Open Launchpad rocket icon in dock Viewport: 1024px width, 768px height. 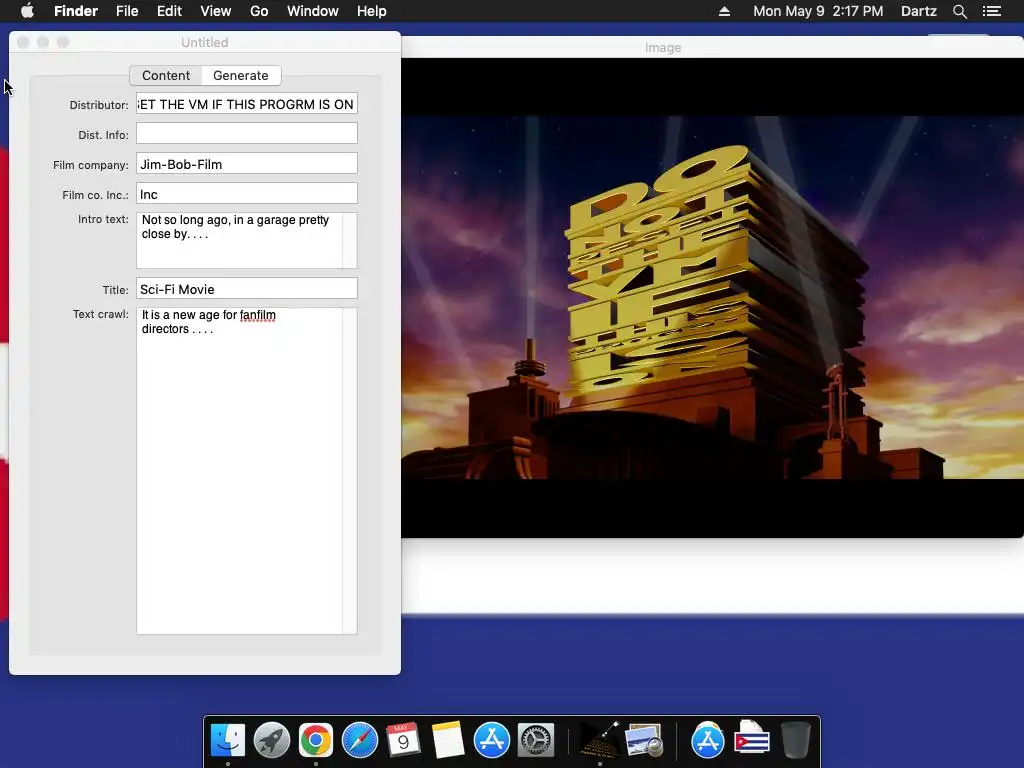tap(272, 740)
